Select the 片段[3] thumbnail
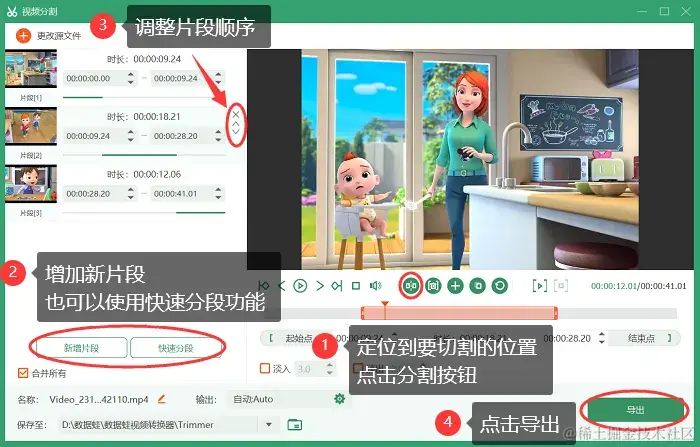 (31, 184)
